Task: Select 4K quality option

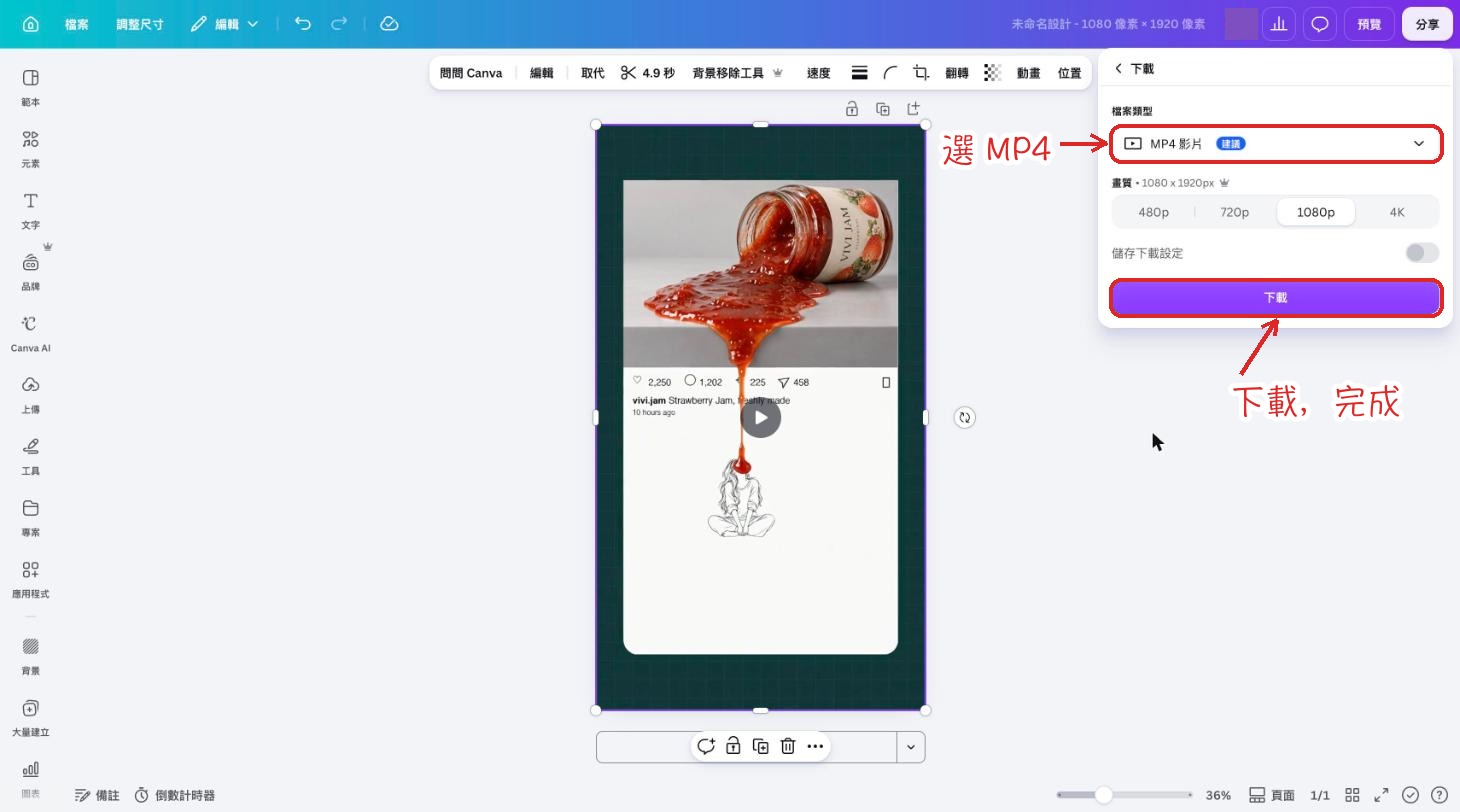Action: (x=1397, y=212)
